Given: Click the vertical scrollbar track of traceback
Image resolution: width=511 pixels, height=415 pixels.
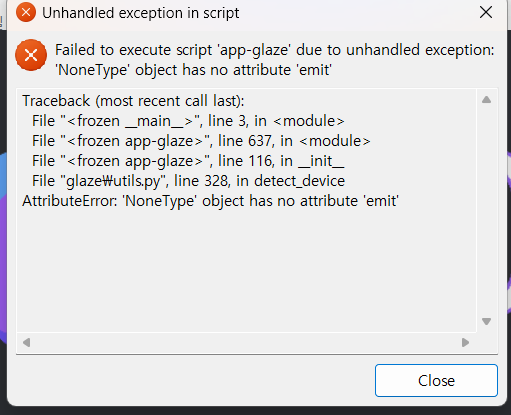Looking at the screenshot, I should (486, 210).
